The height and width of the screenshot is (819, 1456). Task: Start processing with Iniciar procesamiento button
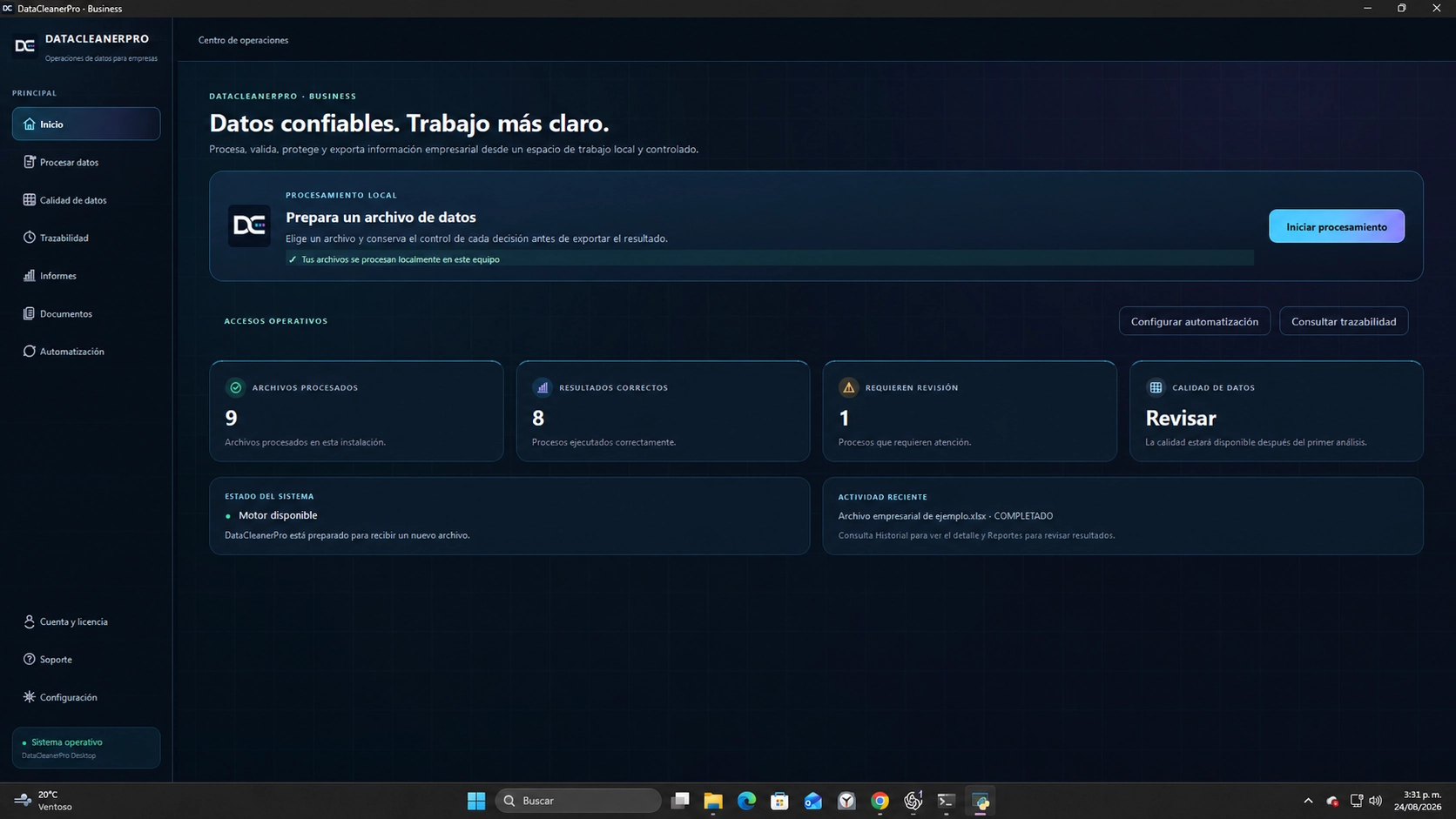coord(1337,226)
